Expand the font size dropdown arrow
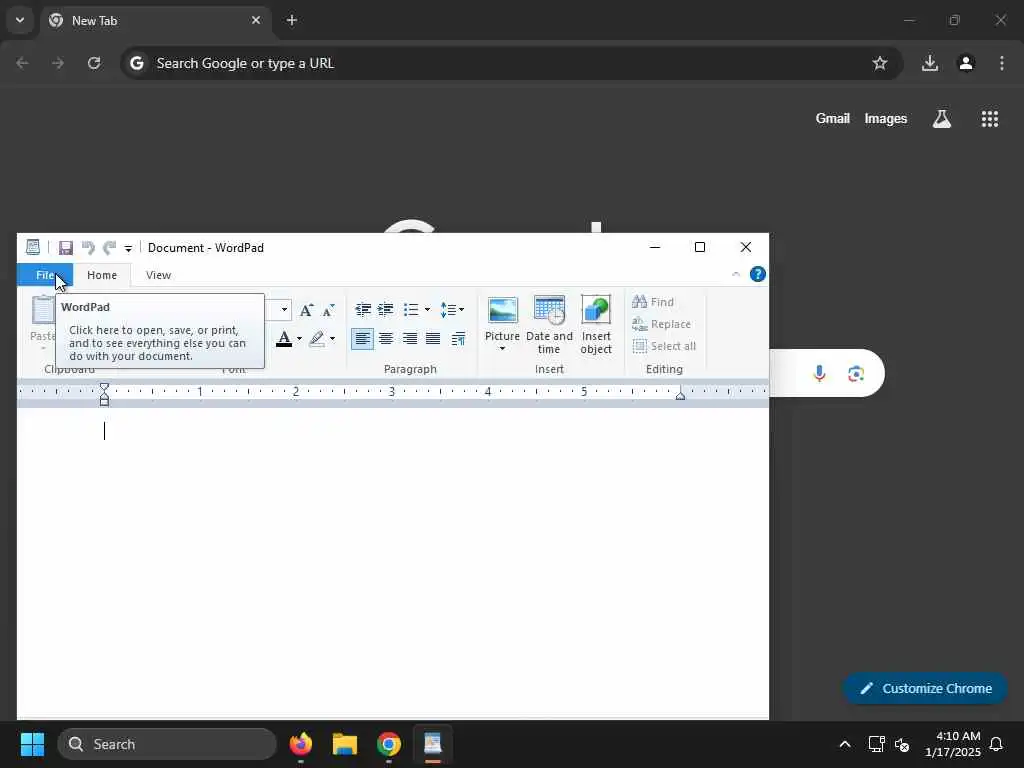 (284, 310)
